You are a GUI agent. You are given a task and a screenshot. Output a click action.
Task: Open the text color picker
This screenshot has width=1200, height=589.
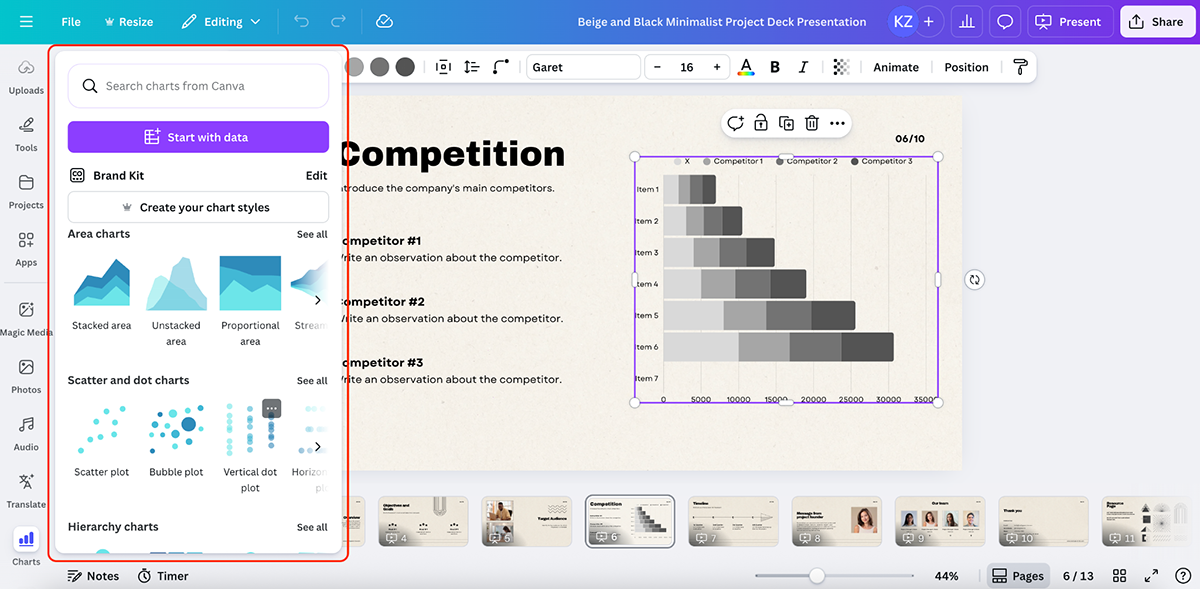746,66
